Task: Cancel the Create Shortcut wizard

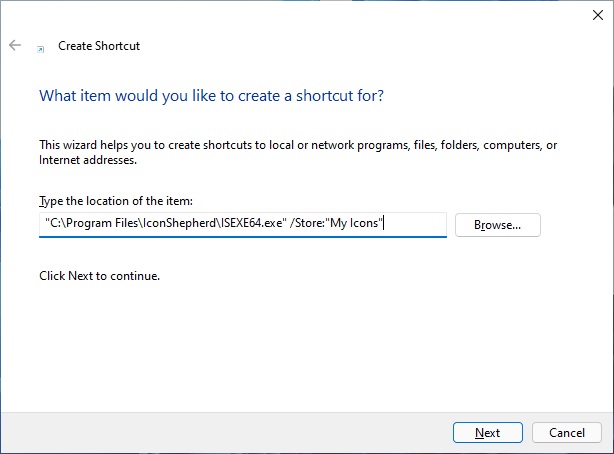Action: (x=567, y=432)
